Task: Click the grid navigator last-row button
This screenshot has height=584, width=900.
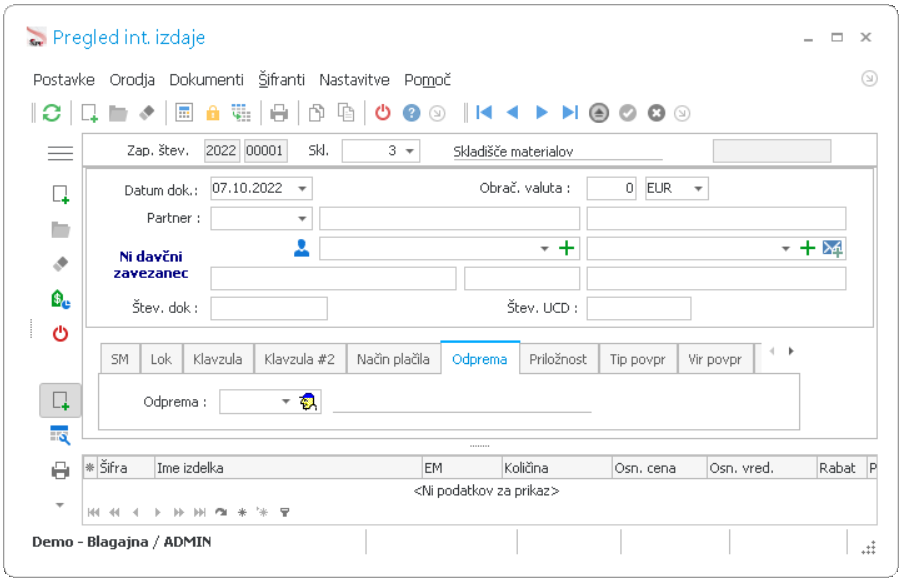Action: pyautogui.click(x=200, y=512)
